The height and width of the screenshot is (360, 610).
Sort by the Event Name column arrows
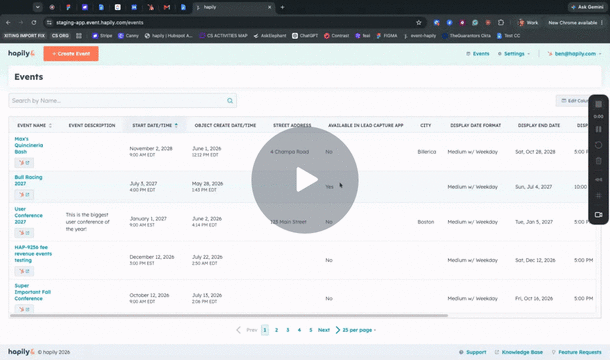click(x=50, y=125)
